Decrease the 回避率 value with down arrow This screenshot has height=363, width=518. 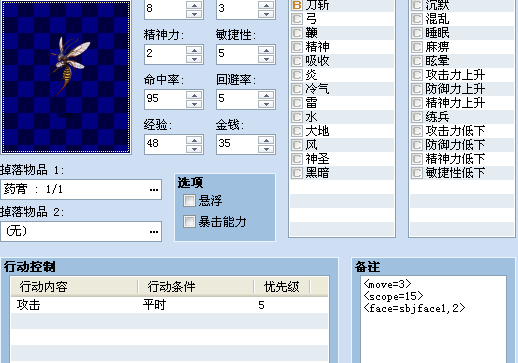tap(266, 104)
